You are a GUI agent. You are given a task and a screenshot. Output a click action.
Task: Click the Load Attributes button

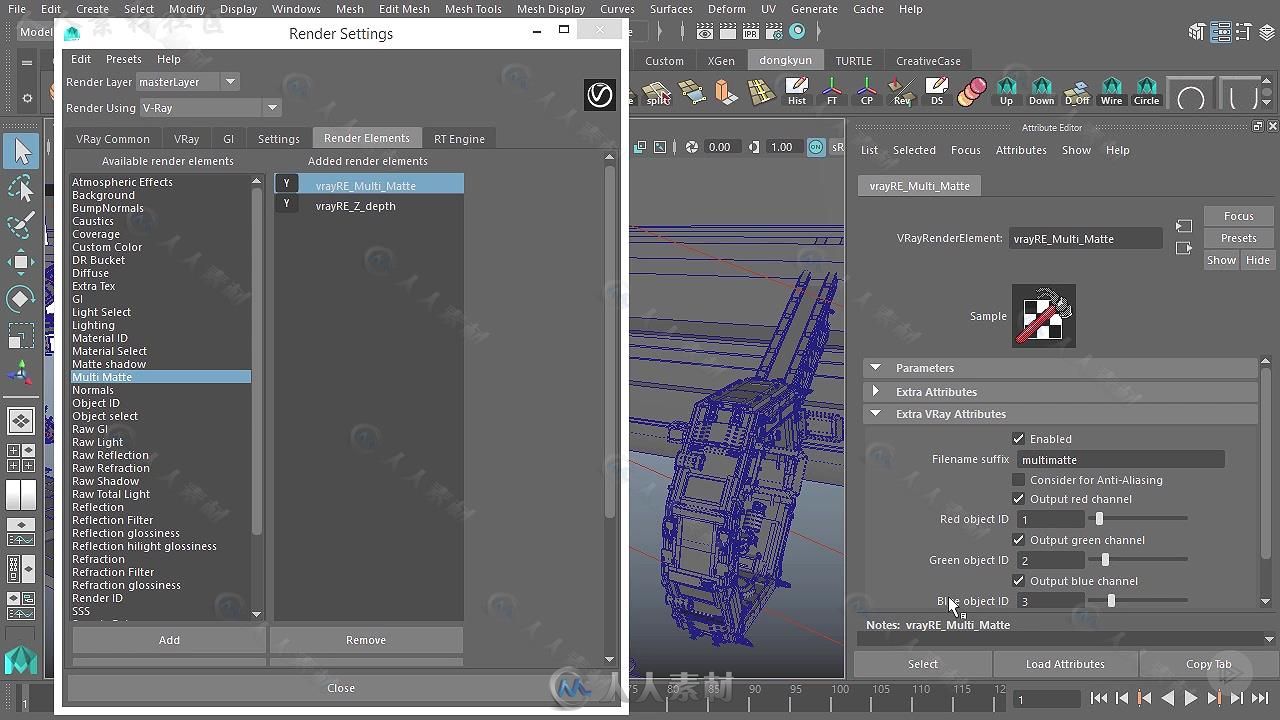coord(1065,664)
